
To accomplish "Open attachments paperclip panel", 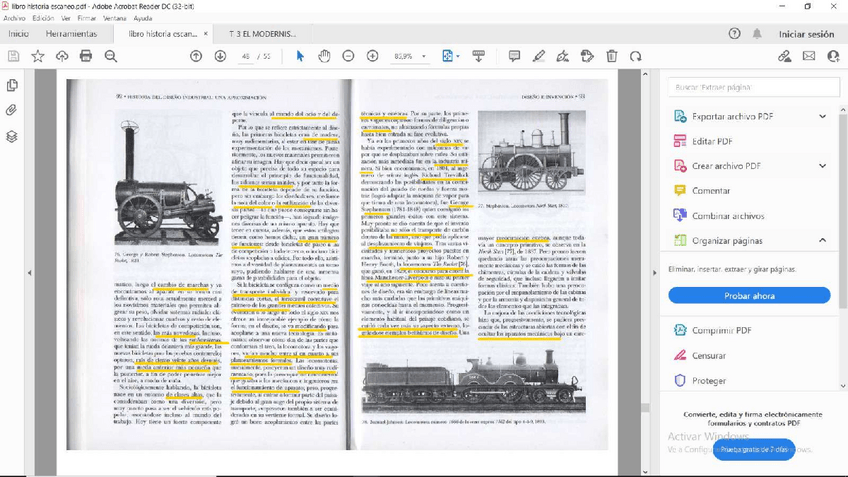I will coord(12,111).
